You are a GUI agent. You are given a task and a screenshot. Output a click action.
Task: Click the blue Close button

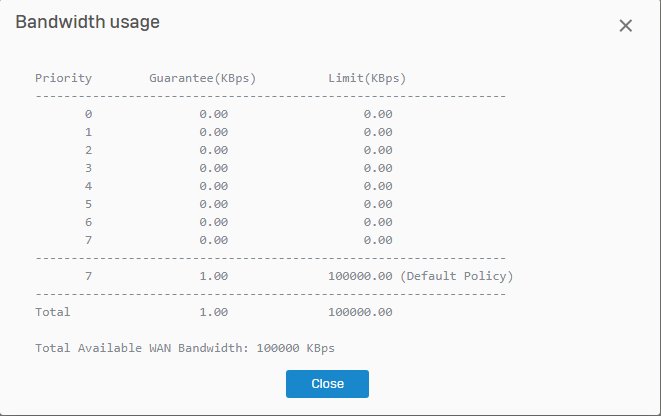tap(327, 384)
